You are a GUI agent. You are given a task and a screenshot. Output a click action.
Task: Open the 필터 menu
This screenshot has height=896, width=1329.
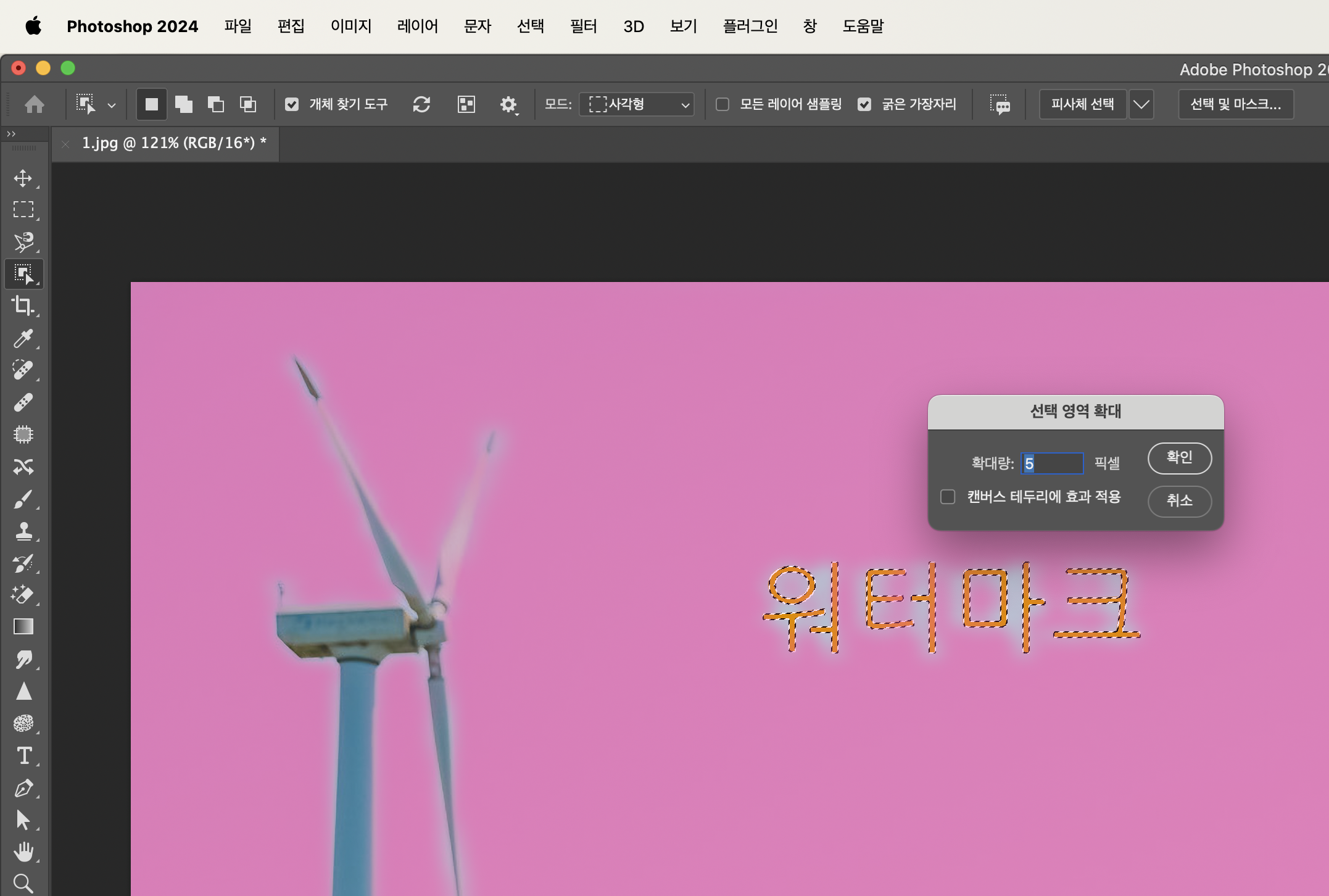(583, 26)
